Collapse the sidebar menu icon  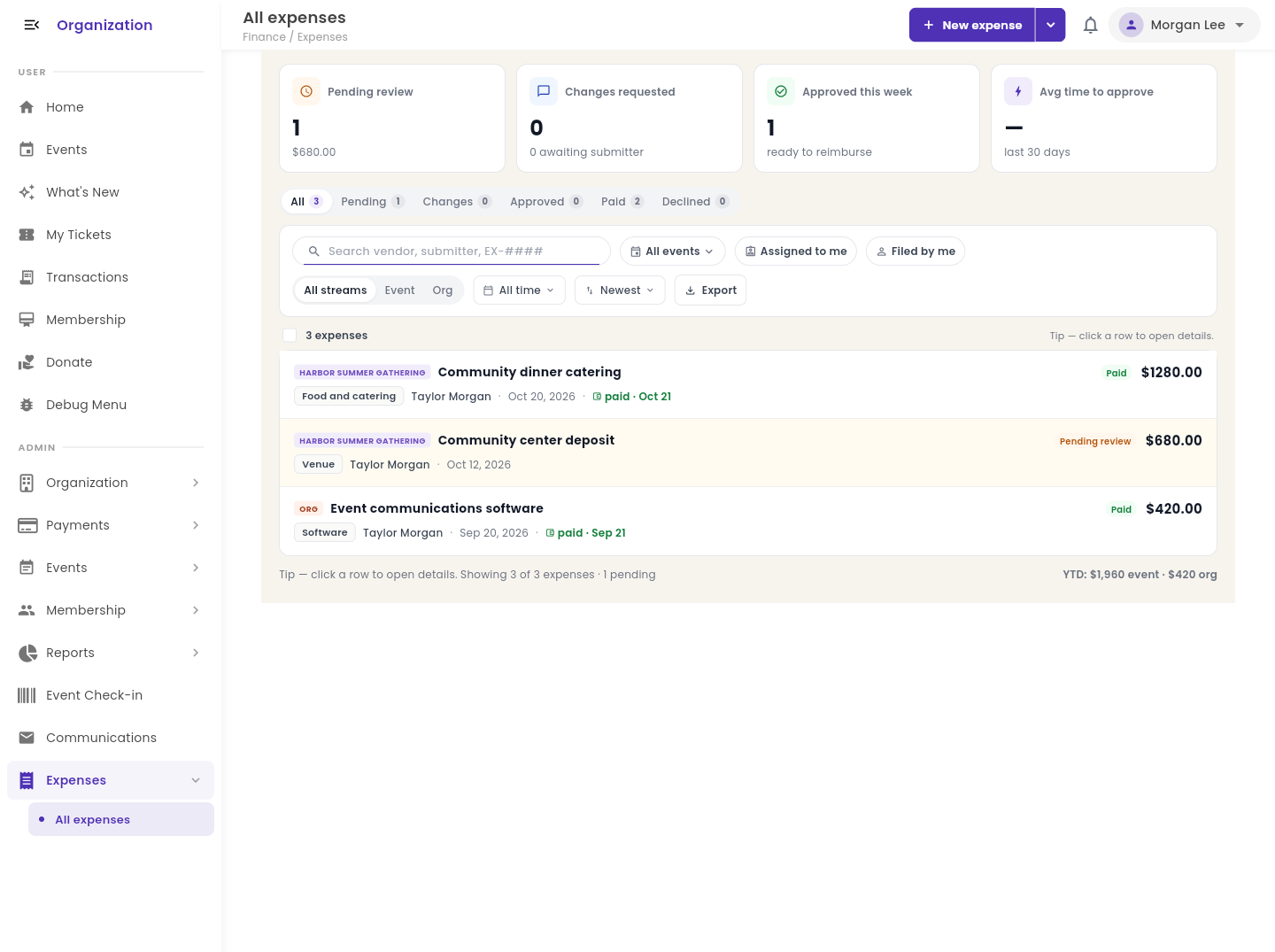tap(32, 25)
